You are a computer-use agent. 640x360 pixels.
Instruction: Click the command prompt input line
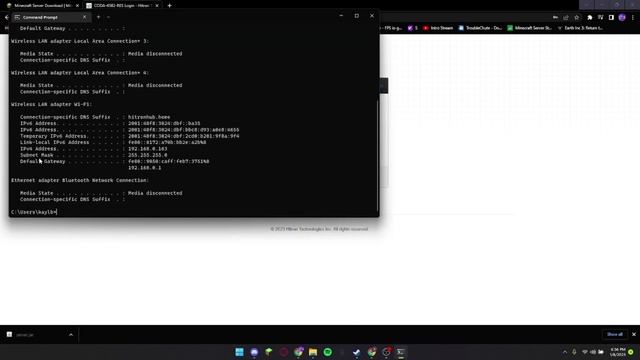coord(34,212)
